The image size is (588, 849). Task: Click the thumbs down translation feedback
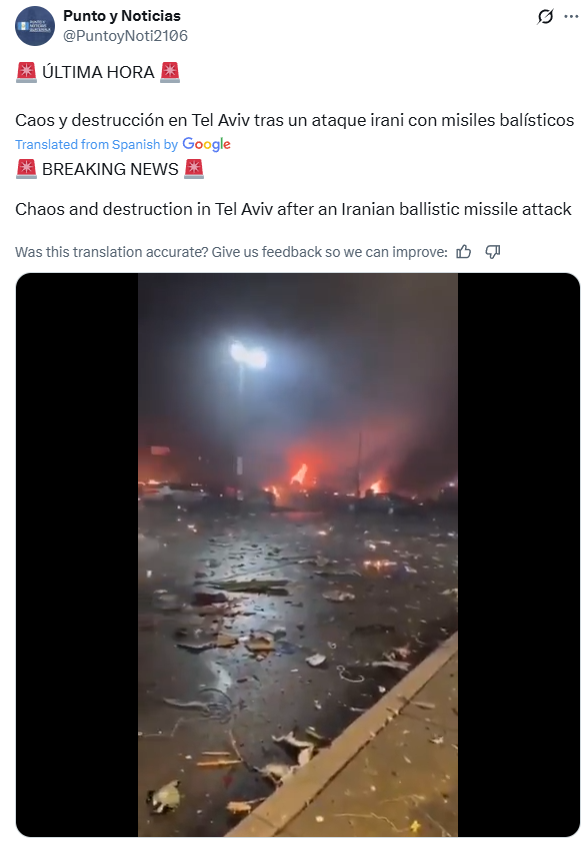(x=493, y=252)
